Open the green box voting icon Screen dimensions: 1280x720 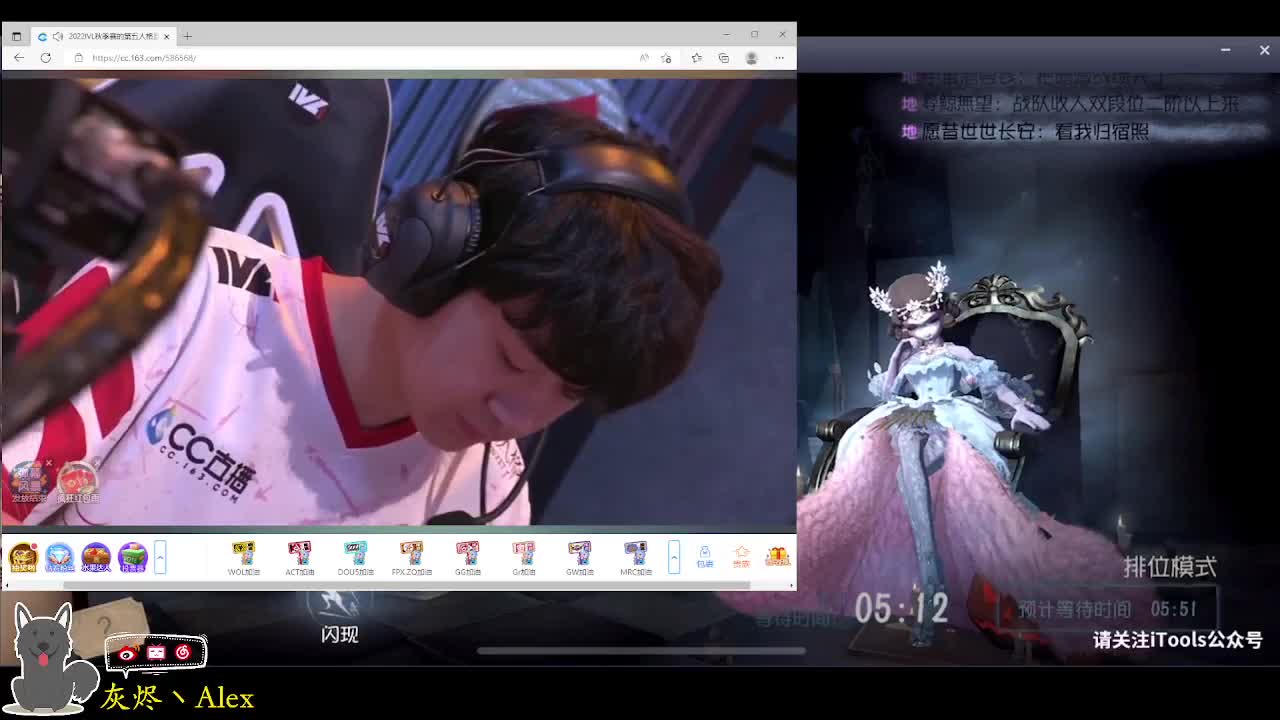(132, 557)
